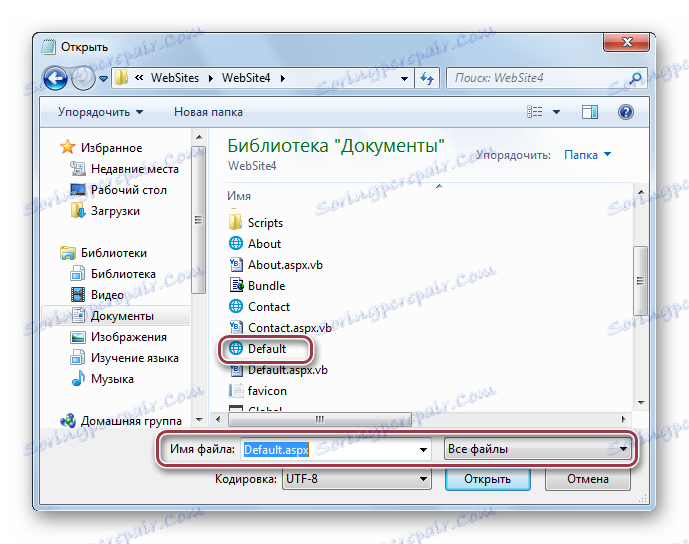Click the globe icon next to Contact
689x544 pixels.
pyautogui.click(x=236, y=306)
